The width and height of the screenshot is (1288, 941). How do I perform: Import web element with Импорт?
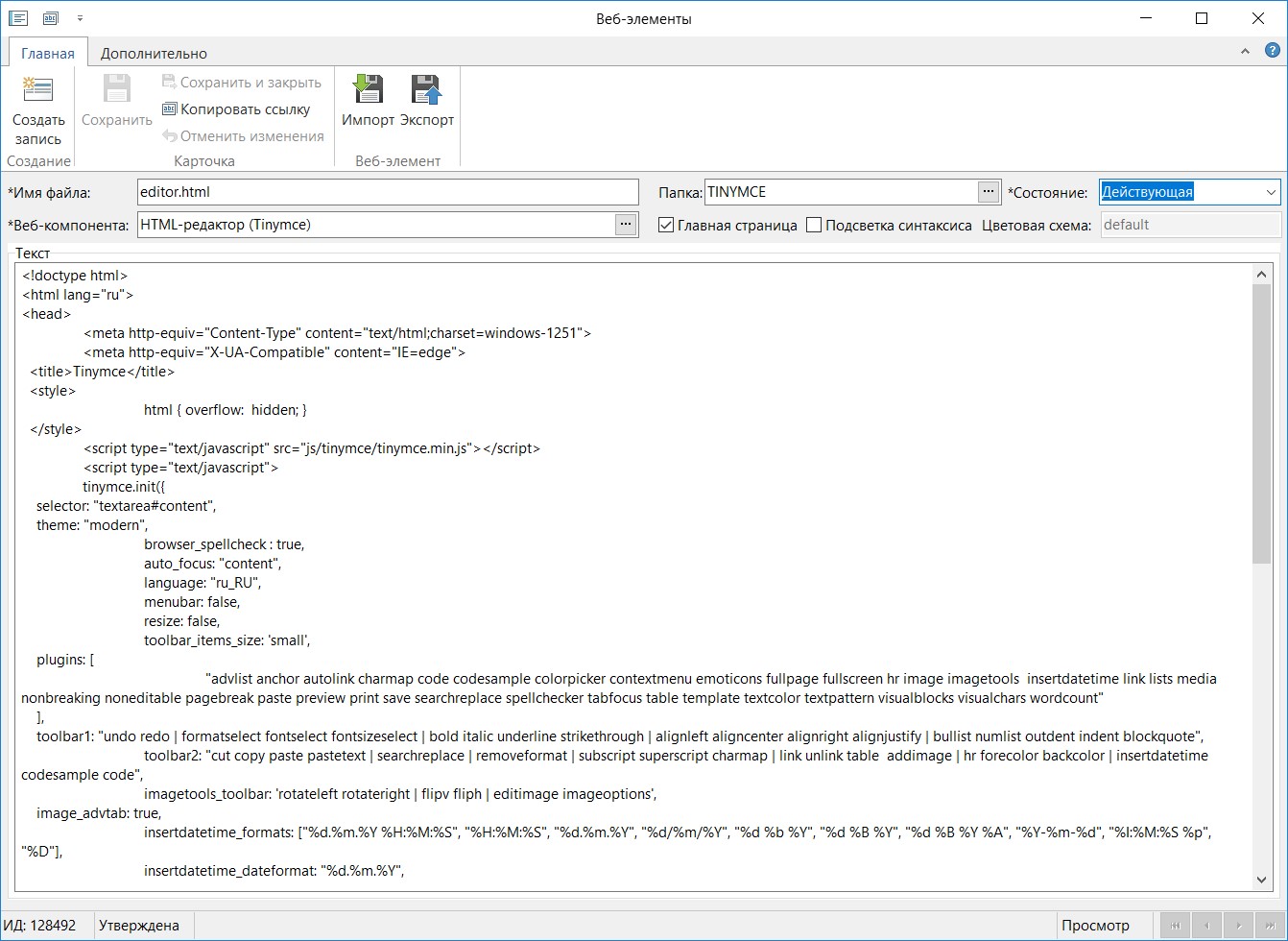coord(369,101)
